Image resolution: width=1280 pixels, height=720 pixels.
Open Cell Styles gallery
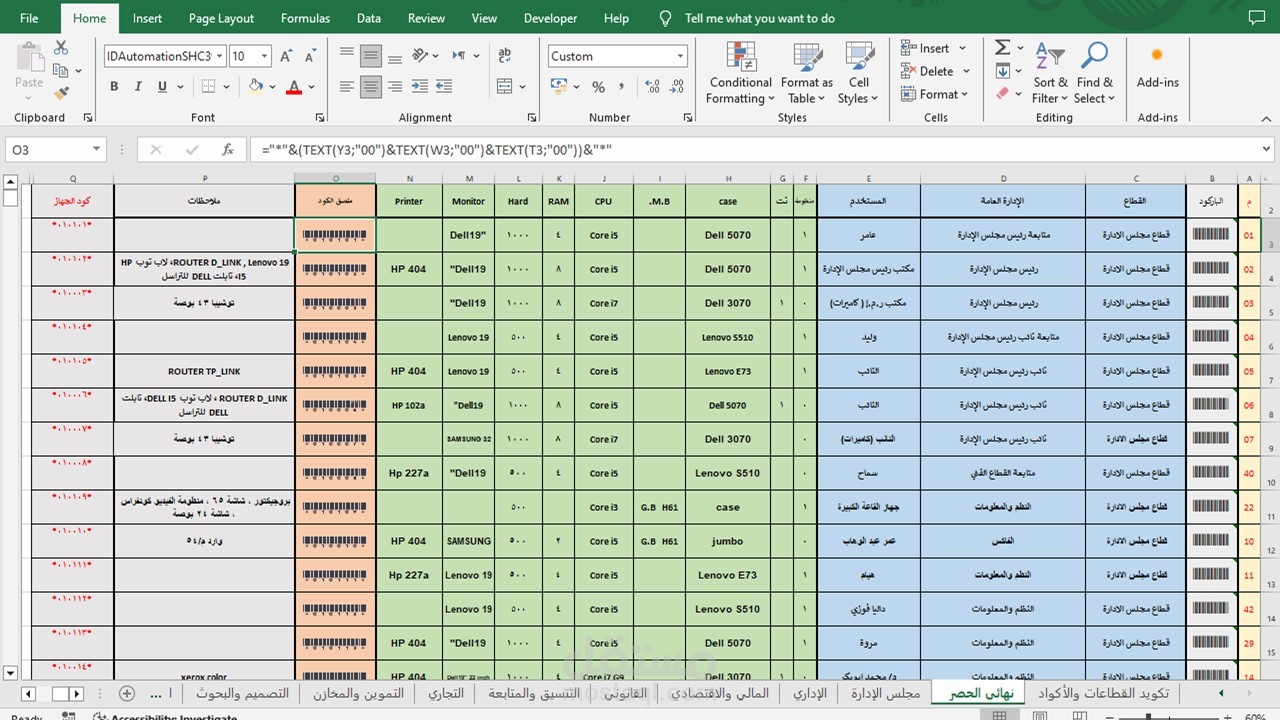(x=858, y=72)
